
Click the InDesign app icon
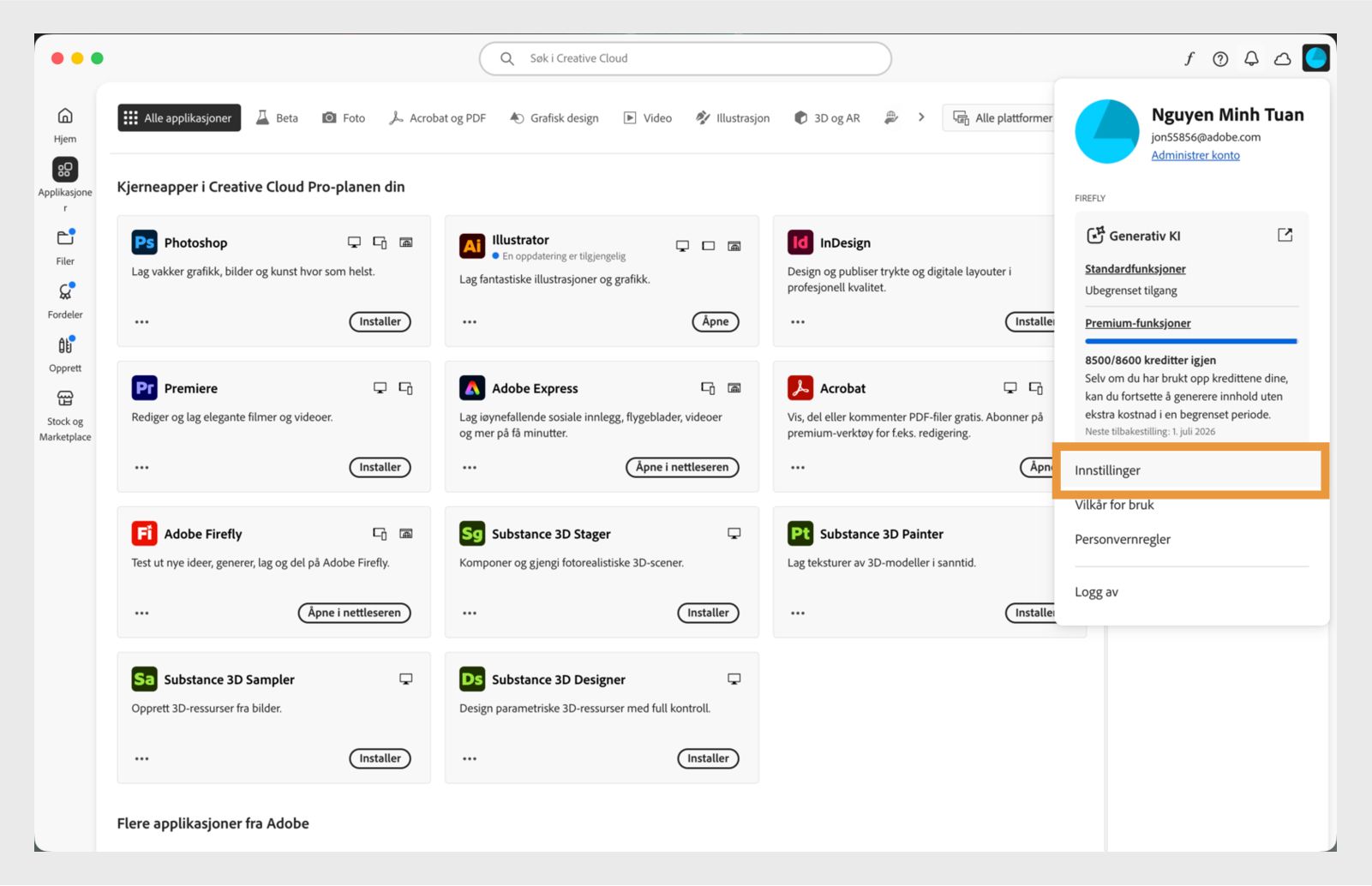coord(800,242)
